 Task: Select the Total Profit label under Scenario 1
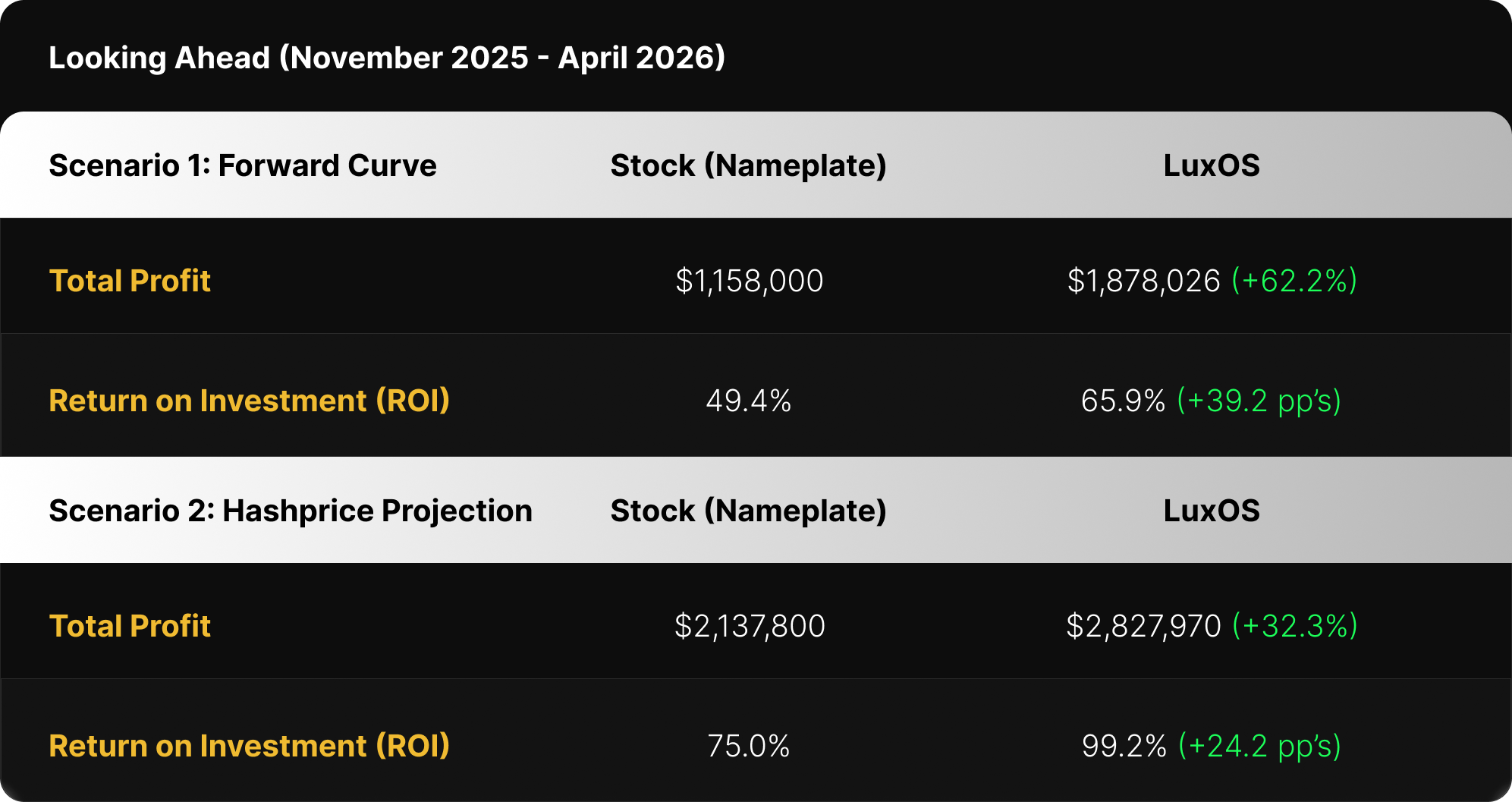click(130, 281)
